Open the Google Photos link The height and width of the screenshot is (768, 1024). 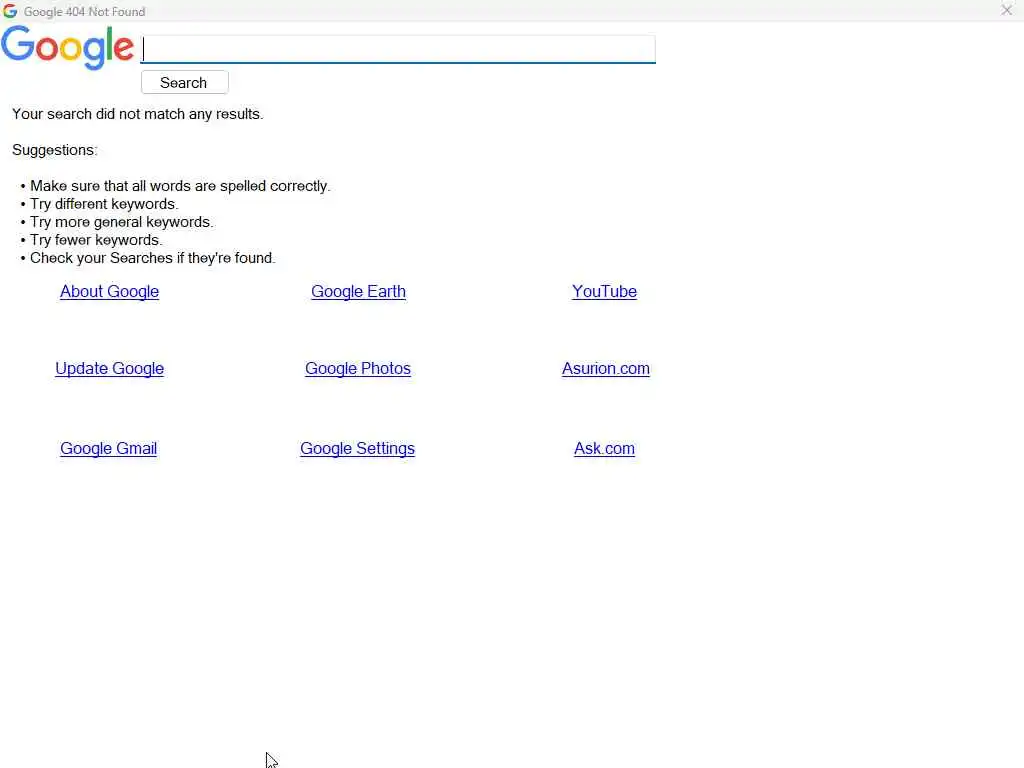358,368
